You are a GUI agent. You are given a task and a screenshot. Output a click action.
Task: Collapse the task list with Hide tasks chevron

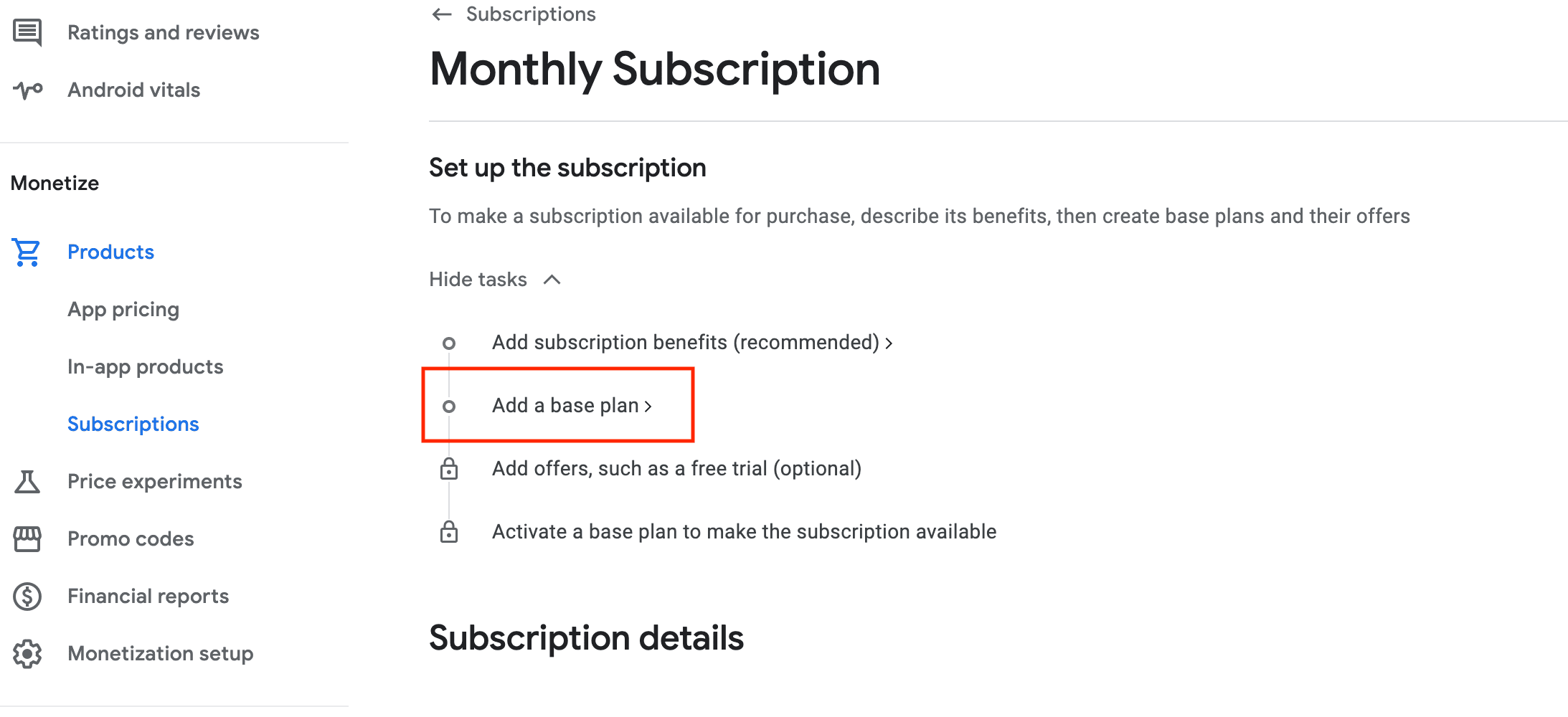pos(552,280)
